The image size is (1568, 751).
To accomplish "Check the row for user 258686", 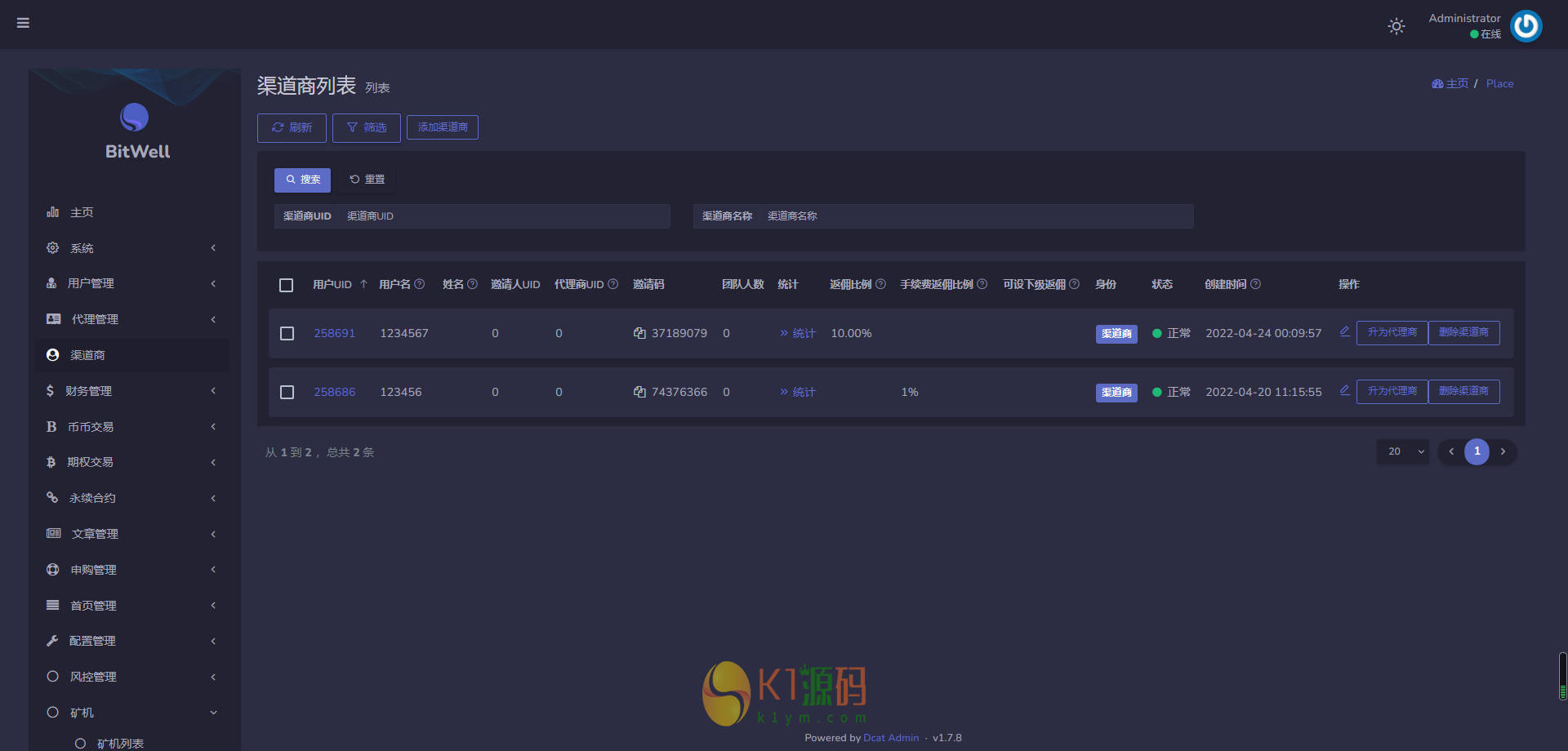I will point(287,392).
